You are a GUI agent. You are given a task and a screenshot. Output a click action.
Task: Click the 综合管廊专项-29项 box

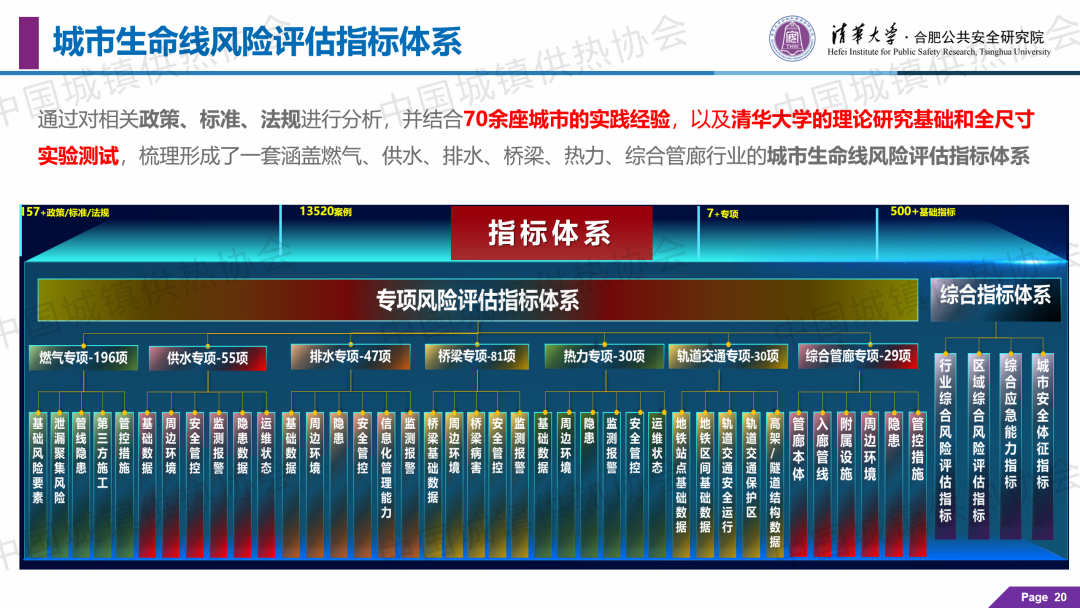coord(857,356)
